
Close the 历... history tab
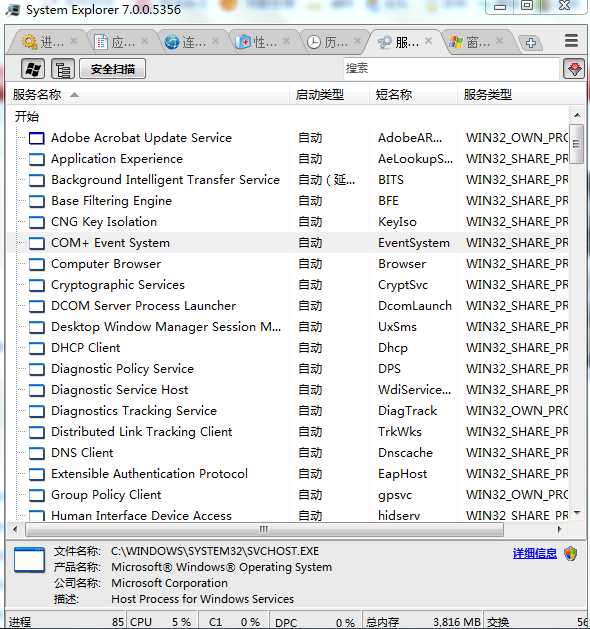click(x=357, y=41)
